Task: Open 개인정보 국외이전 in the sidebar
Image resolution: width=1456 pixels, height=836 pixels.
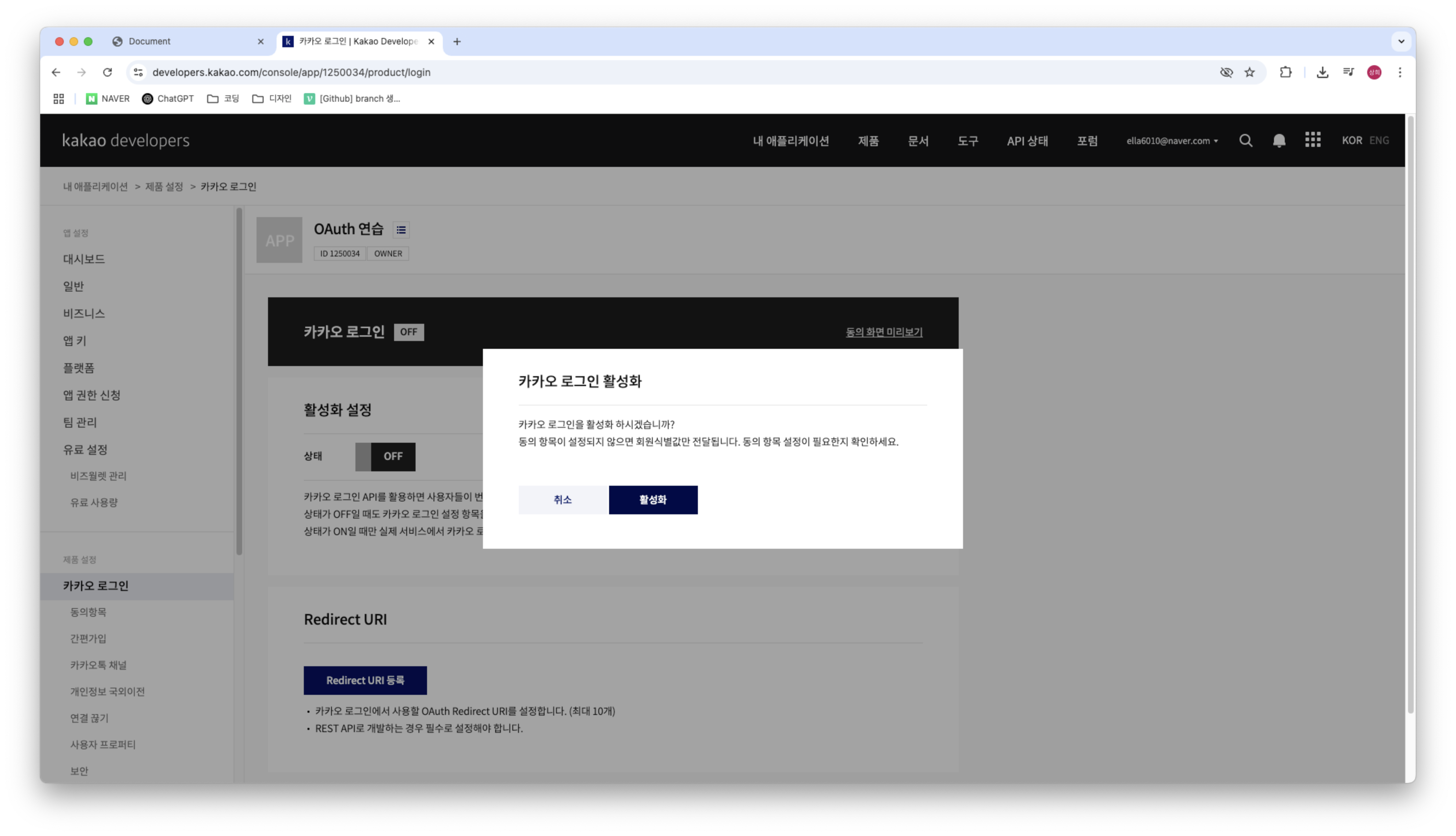Action: [107, 691]
